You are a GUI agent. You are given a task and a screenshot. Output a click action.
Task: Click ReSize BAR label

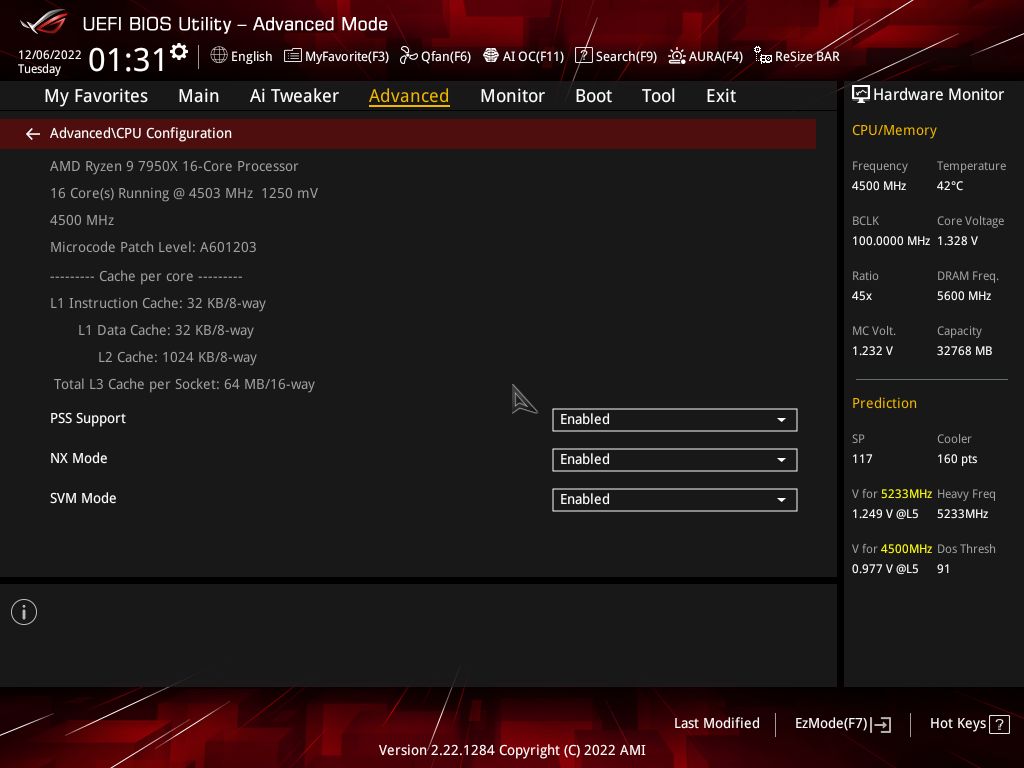[807, 56]
